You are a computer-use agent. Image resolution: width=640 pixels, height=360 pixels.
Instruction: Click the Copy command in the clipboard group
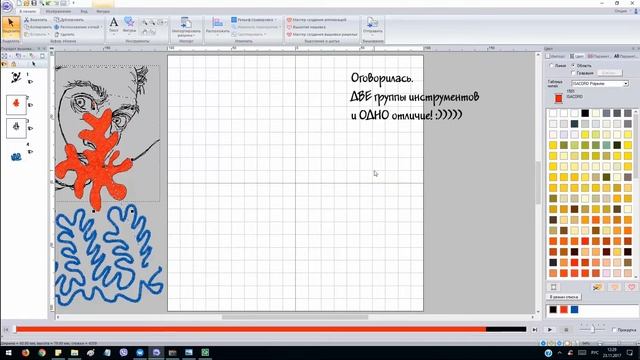point(37,27)
